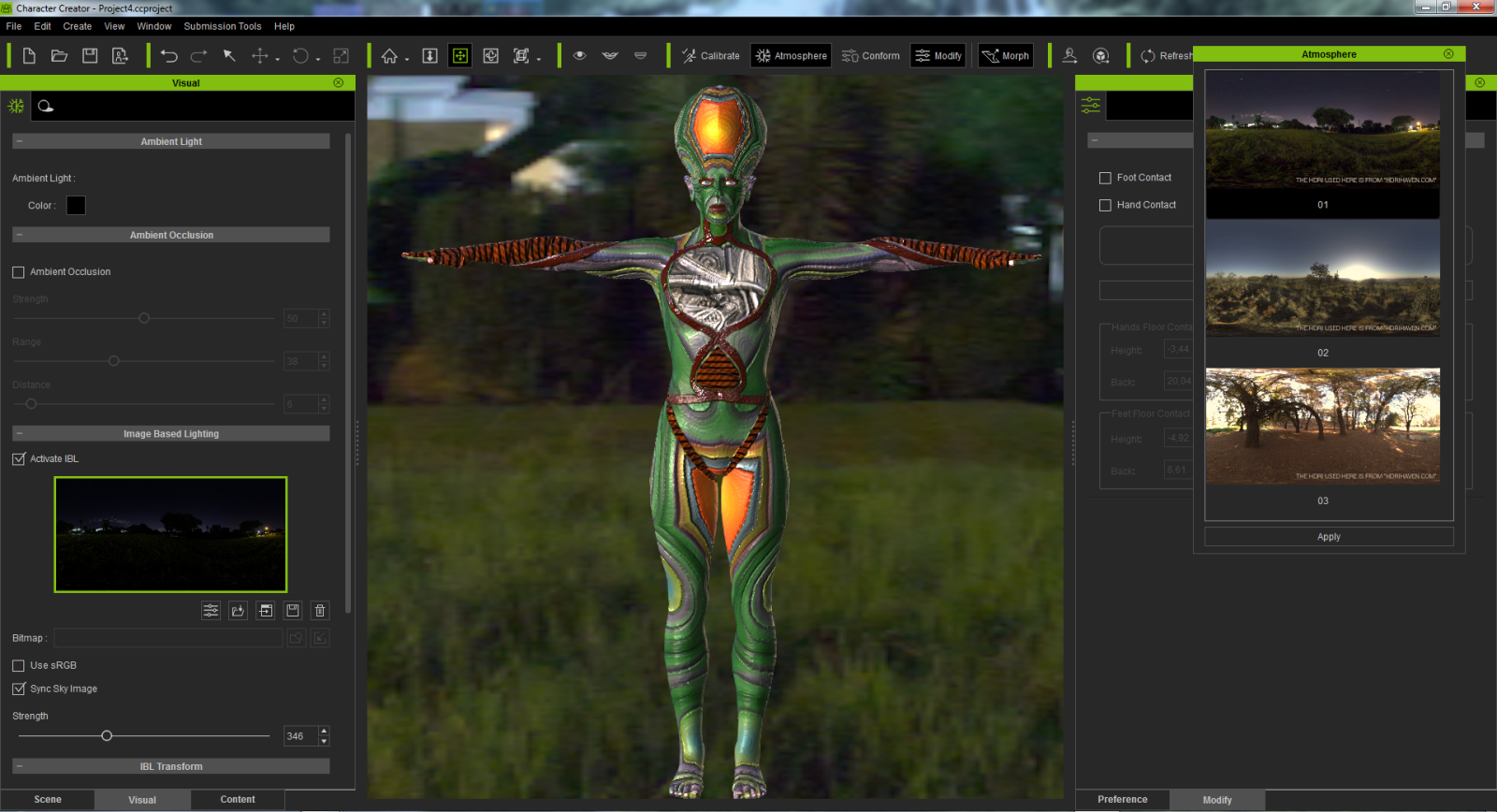Click the Scale tool in the toolbar
This screenshot has height=812, width=1497.
(342, 56)
